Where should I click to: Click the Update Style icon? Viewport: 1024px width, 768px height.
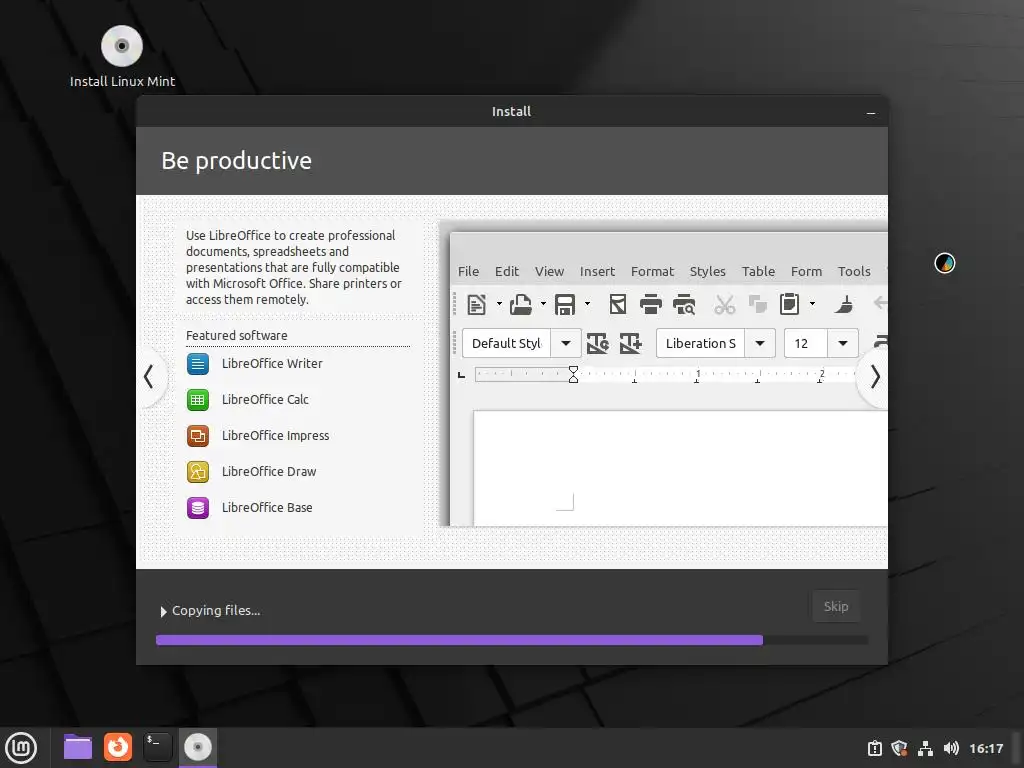click(598, 344)
